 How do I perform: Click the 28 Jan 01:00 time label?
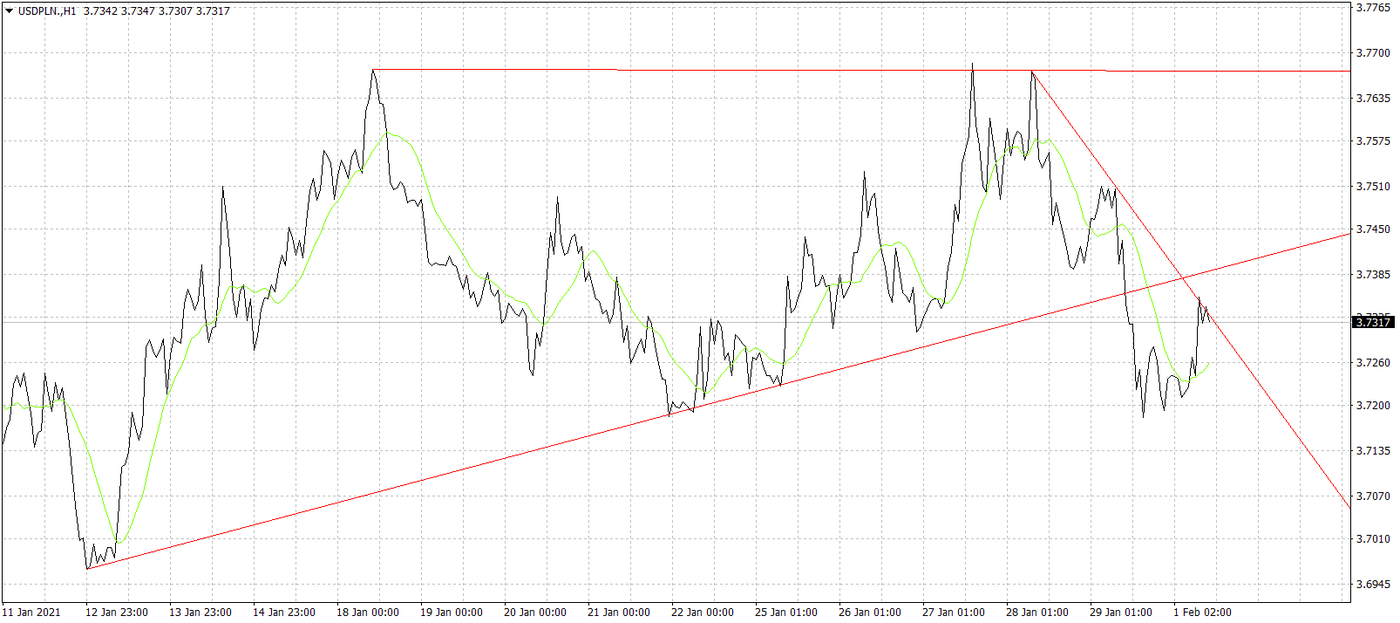1035,611
